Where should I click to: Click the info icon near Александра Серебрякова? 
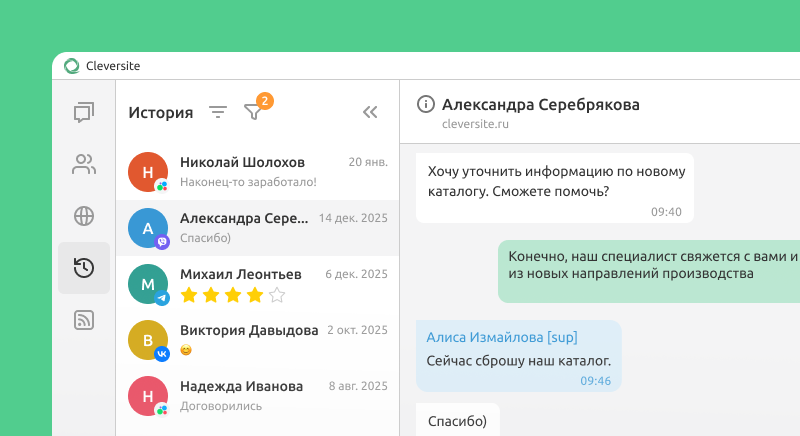[x=426, y=105]
